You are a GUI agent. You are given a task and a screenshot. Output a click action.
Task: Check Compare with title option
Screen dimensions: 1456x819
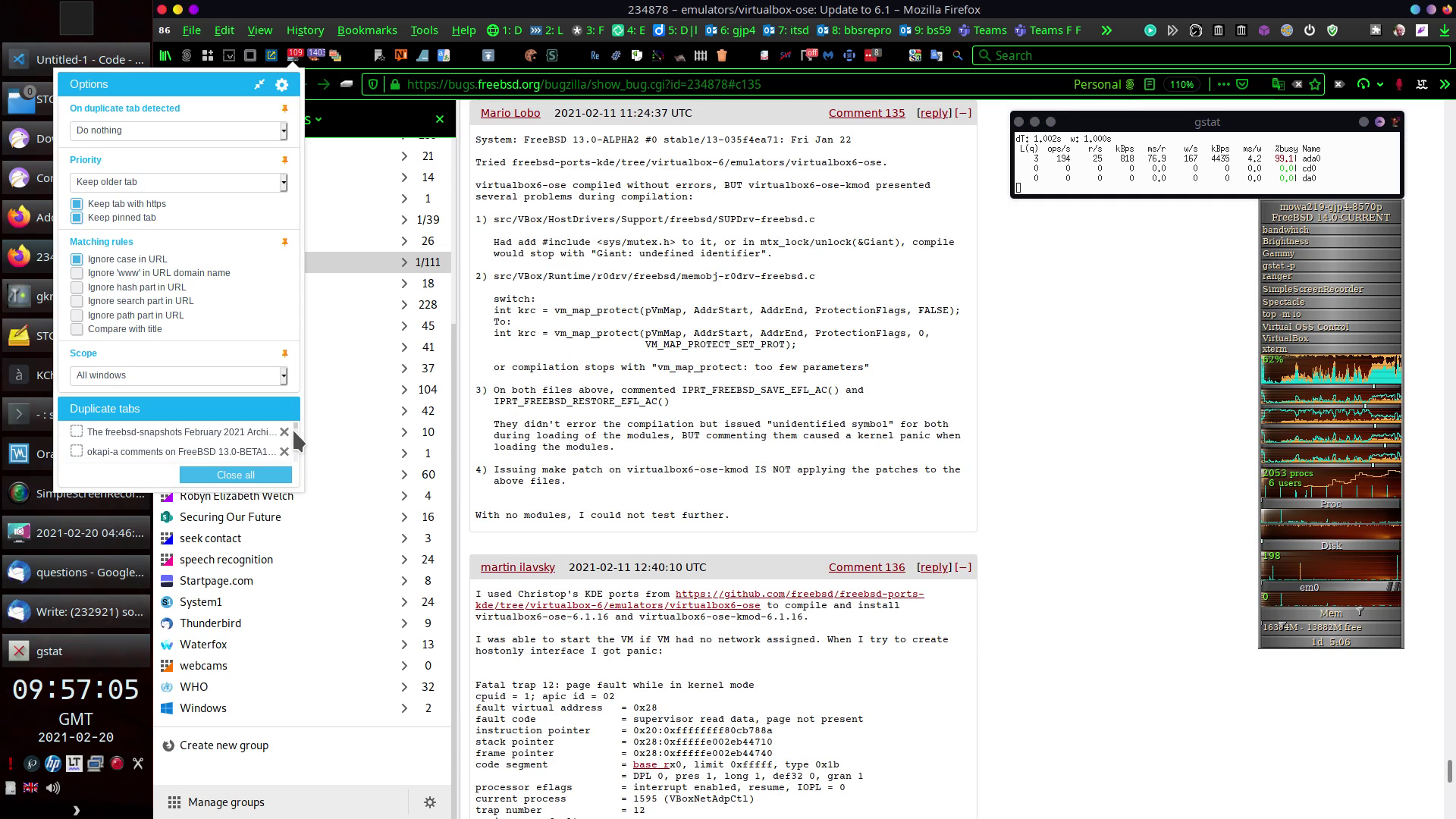(x=77, y=329)
